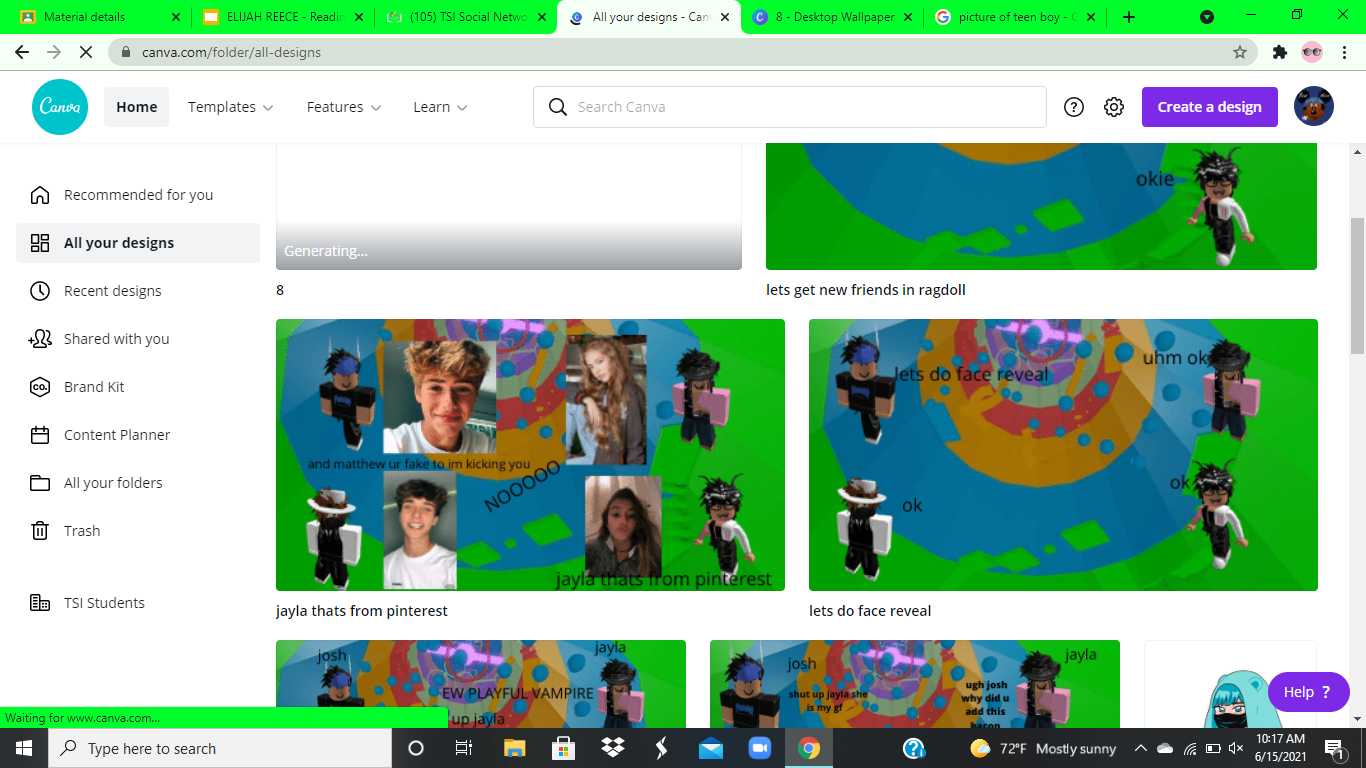The height and width of the screenshot is (768, 1366).
Task: Open Brand Kit in the sidebar
Action: tap(94, 387)
